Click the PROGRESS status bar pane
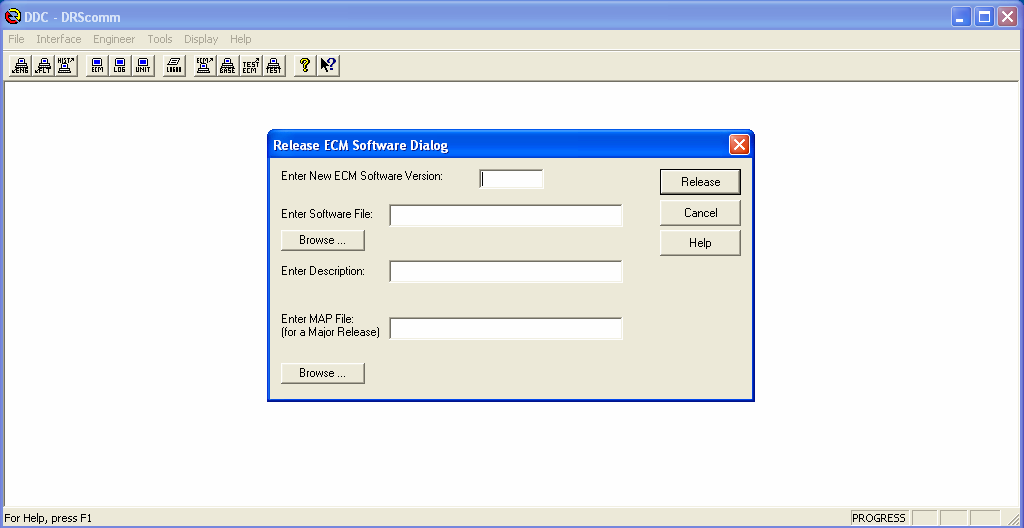Screen dimensions: 1024x528 pyautogui.click(x=879, y=518)
